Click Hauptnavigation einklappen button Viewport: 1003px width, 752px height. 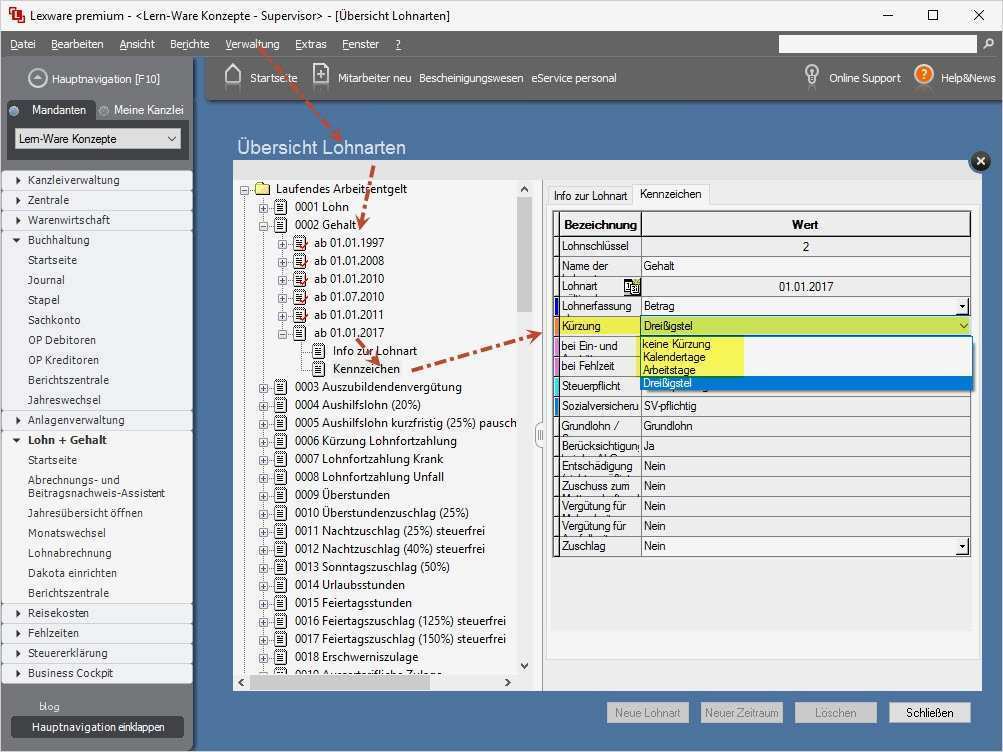pos(98,727)
